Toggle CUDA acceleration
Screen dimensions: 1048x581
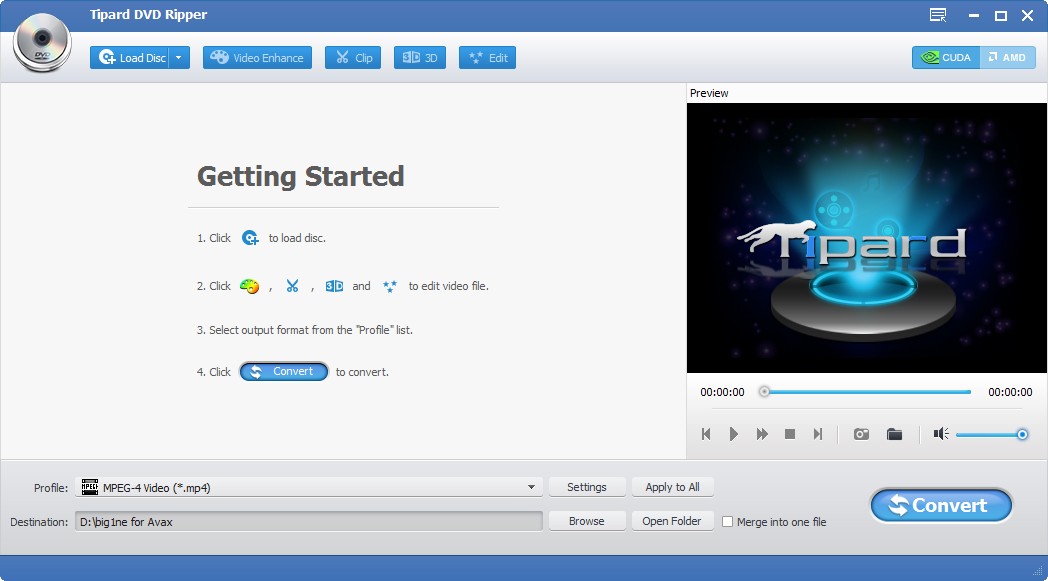[946, 57]
